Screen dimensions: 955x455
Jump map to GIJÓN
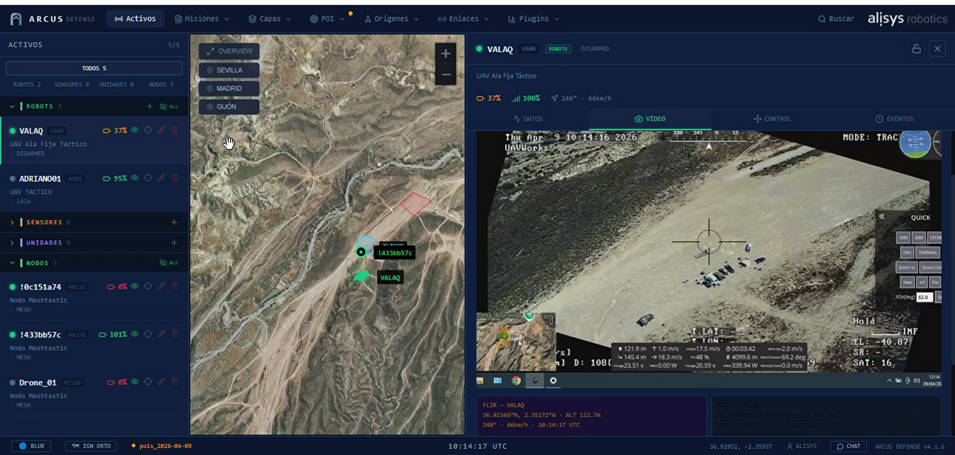(x=229, y=107)
